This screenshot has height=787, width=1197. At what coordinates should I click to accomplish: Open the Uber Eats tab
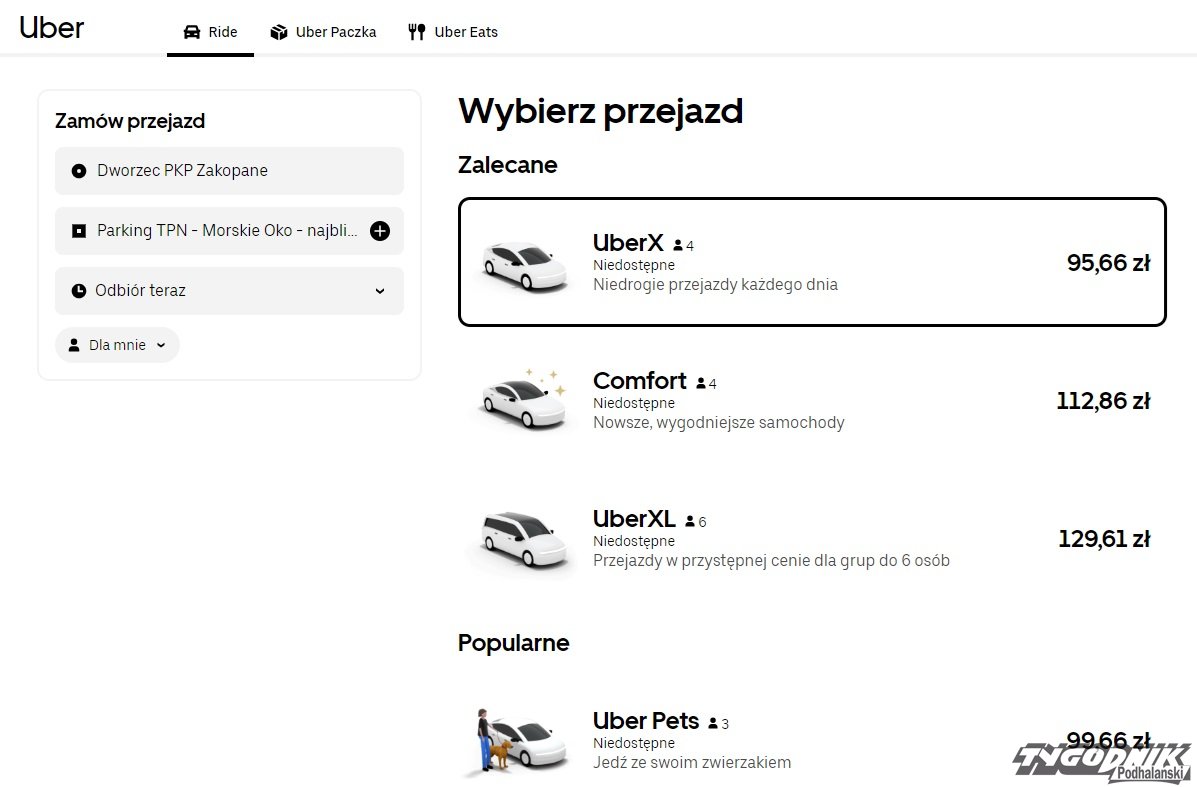pyautogui.click(x=465, y=32)
